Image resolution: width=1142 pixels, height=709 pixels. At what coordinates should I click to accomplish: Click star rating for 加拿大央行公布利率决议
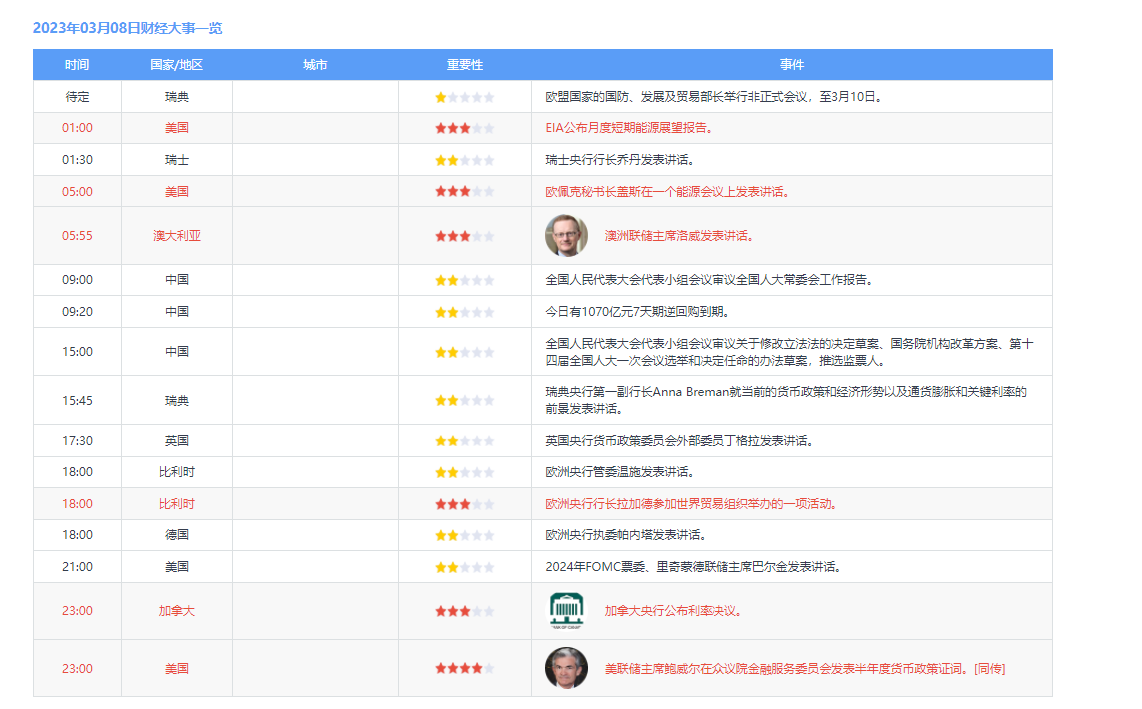pos(465,611)
